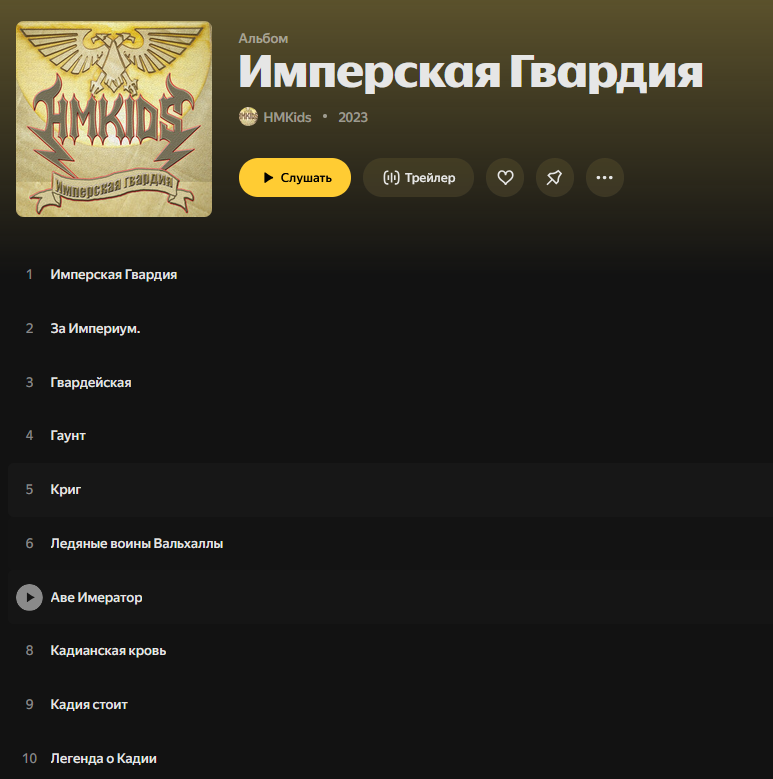Viewport: 773px width, 779px height.
Task: Click the large album title heading
Action: tap(470, 73)
